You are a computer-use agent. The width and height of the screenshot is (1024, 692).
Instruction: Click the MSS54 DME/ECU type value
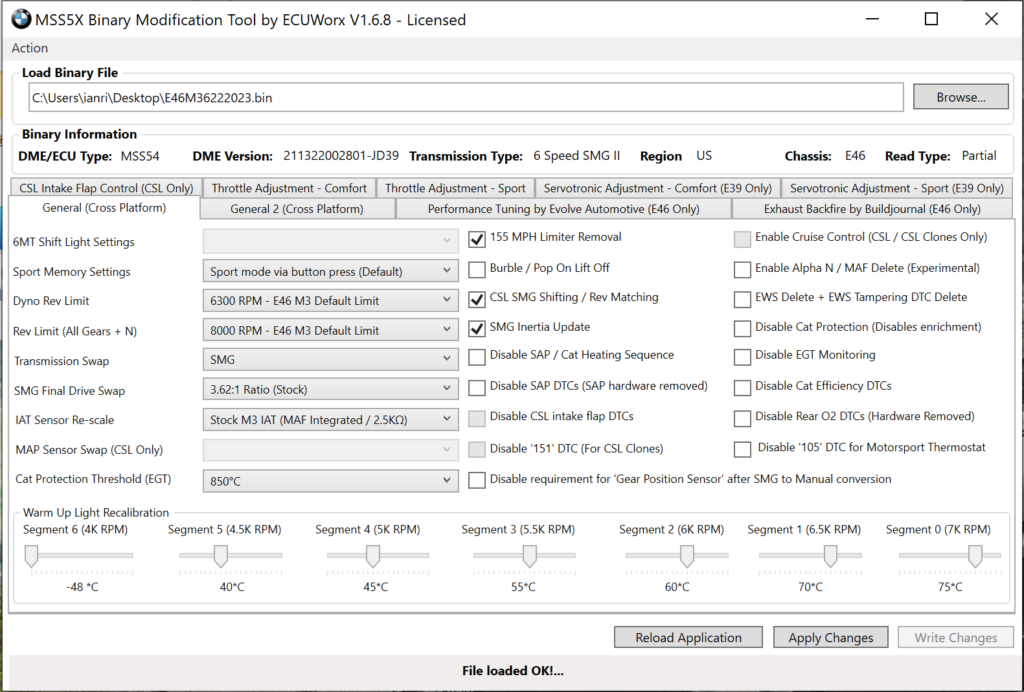(140, 156)
